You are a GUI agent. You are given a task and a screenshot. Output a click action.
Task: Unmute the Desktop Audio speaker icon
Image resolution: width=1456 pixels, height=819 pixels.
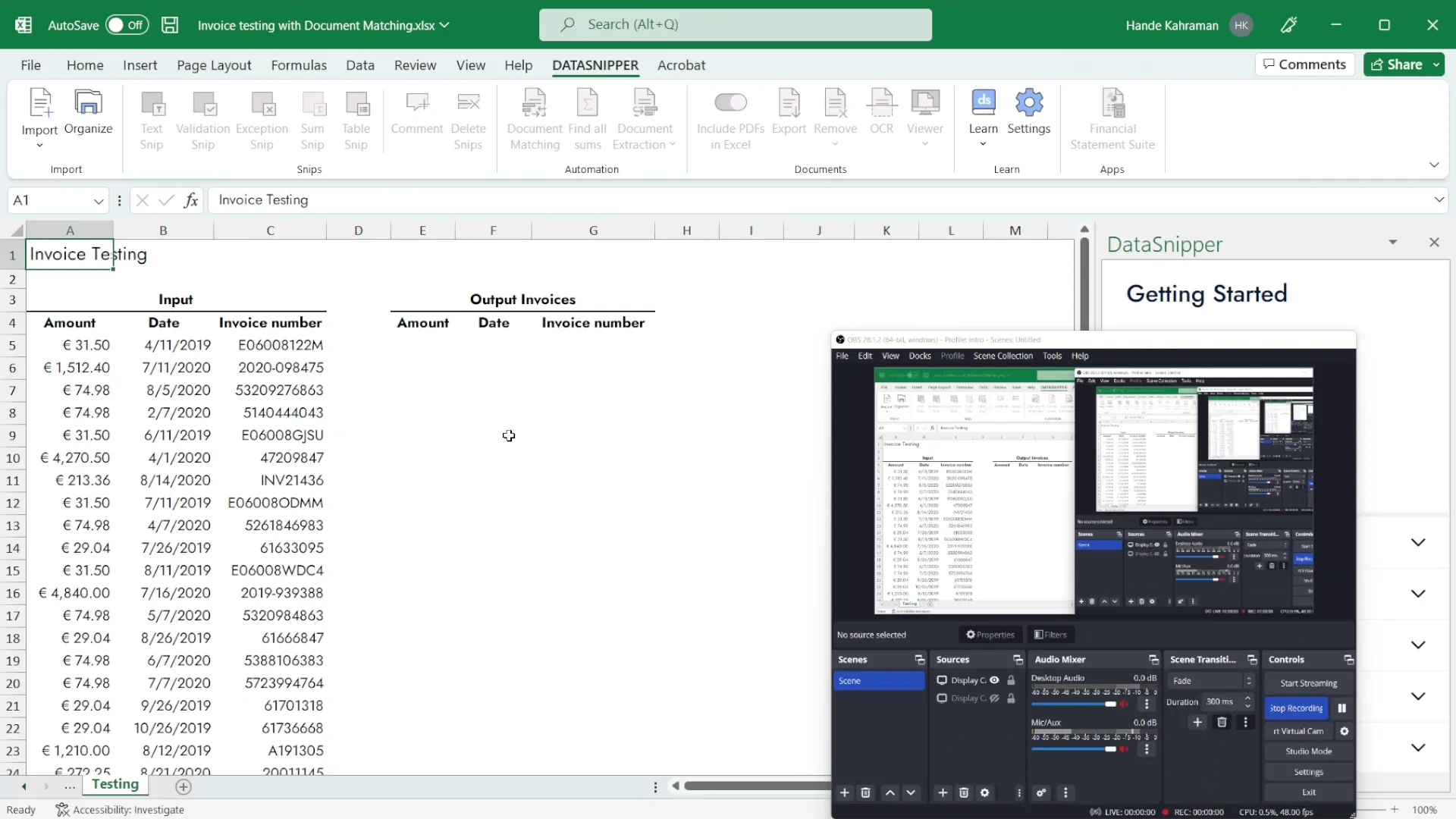click(x=1124, y=704)
